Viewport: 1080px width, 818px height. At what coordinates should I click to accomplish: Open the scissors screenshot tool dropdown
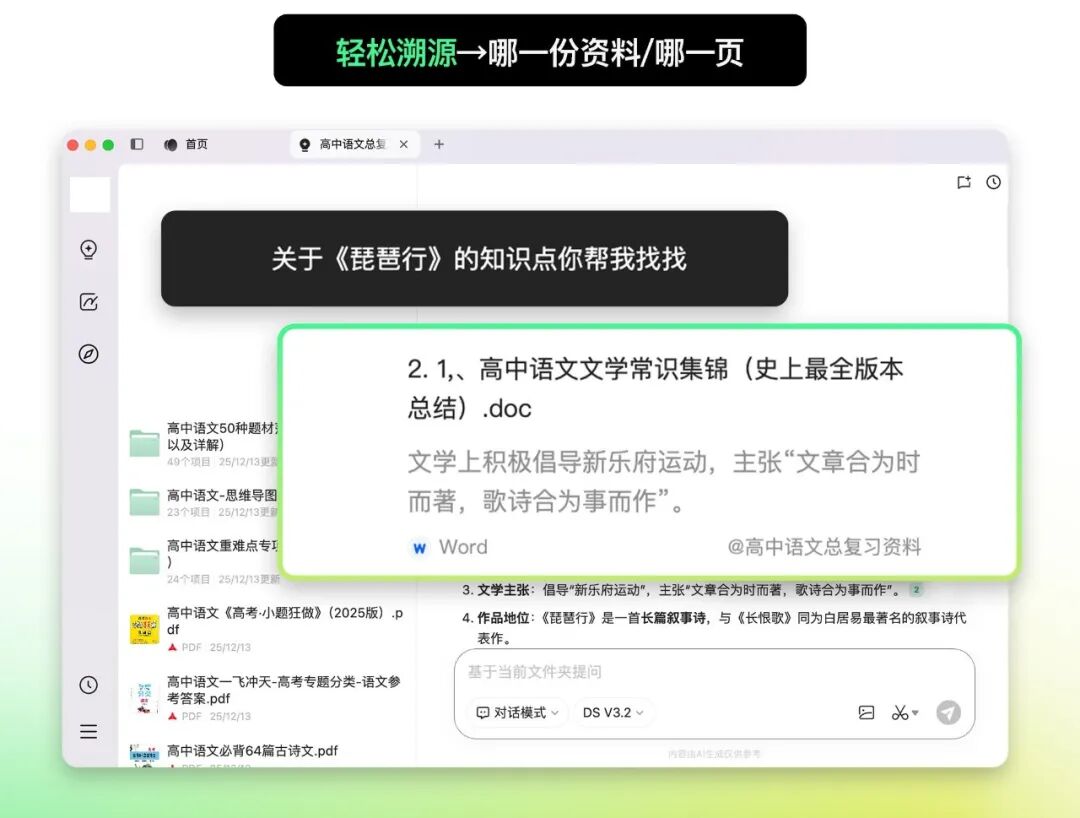pyautogui.click(x=904, y=713)
